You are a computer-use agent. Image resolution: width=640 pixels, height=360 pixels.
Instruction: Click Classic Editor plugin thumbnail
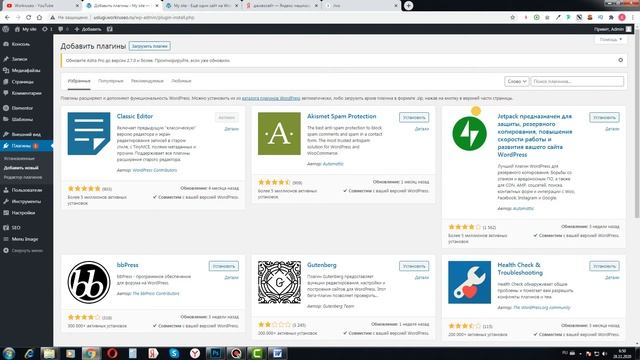tap(89, 133)
